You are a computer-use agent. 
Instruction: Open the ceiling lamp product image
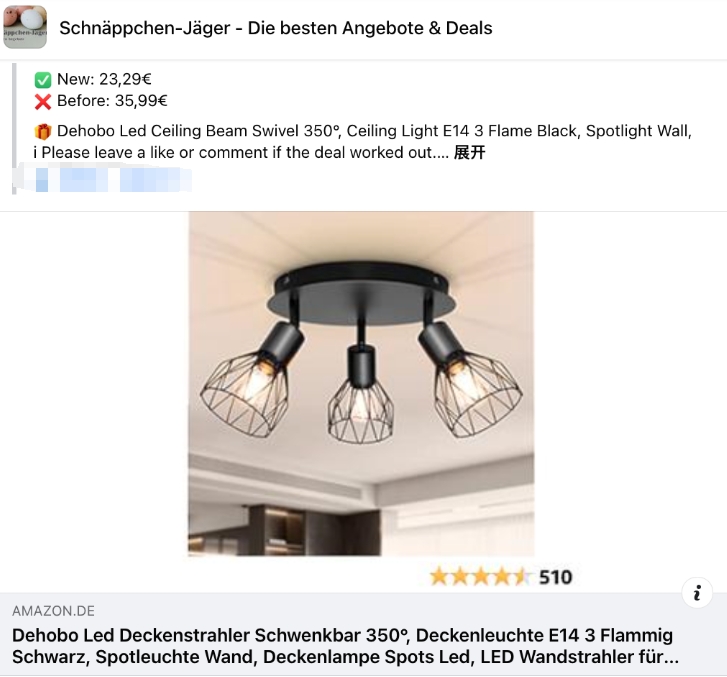tap(361, 384)
